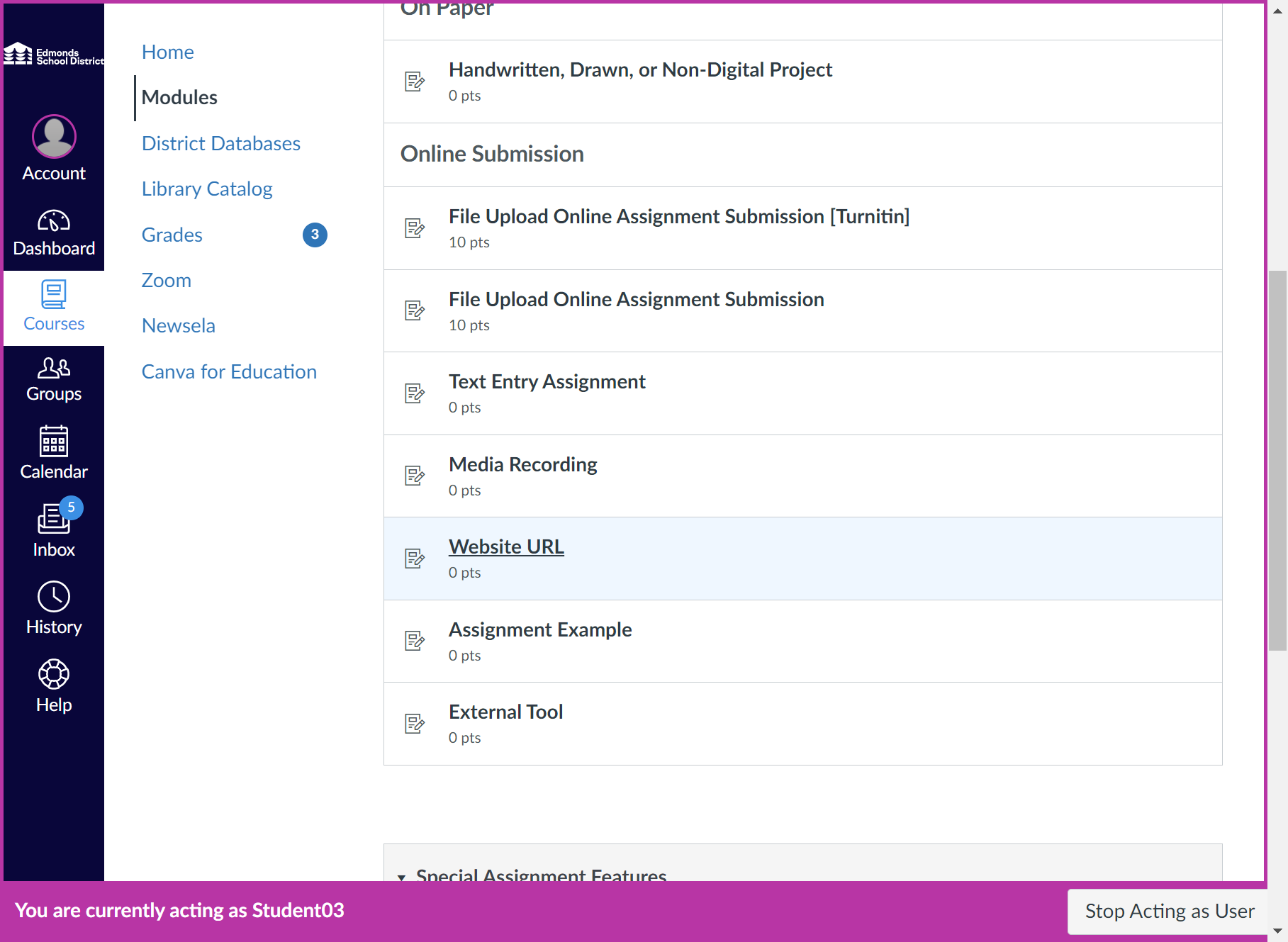
Task: Open the Help lifebuoy icon
Action: click(x=54, y=674)
